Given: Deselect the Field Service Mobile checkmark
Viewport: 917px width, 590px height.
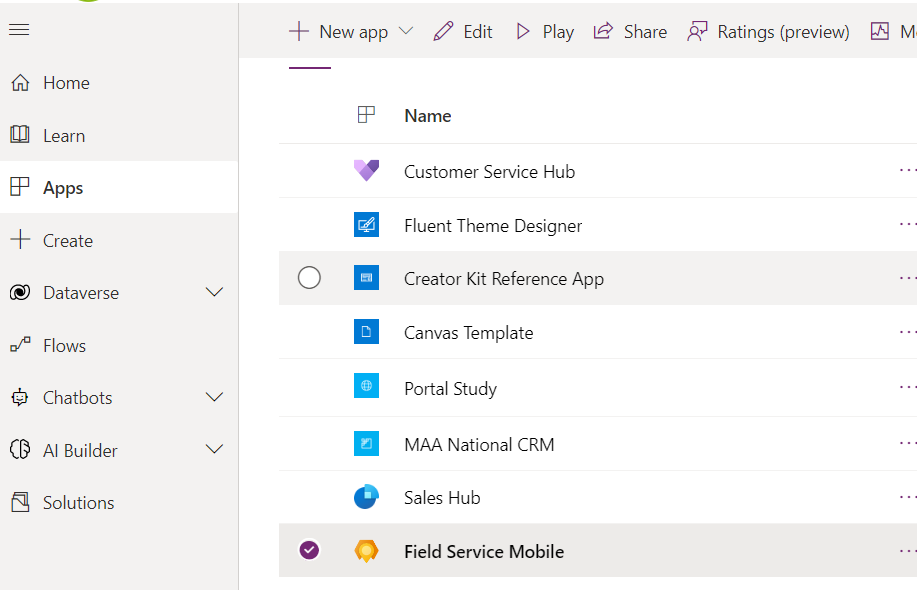Looking at the screenshot, I should pos(309,550).
